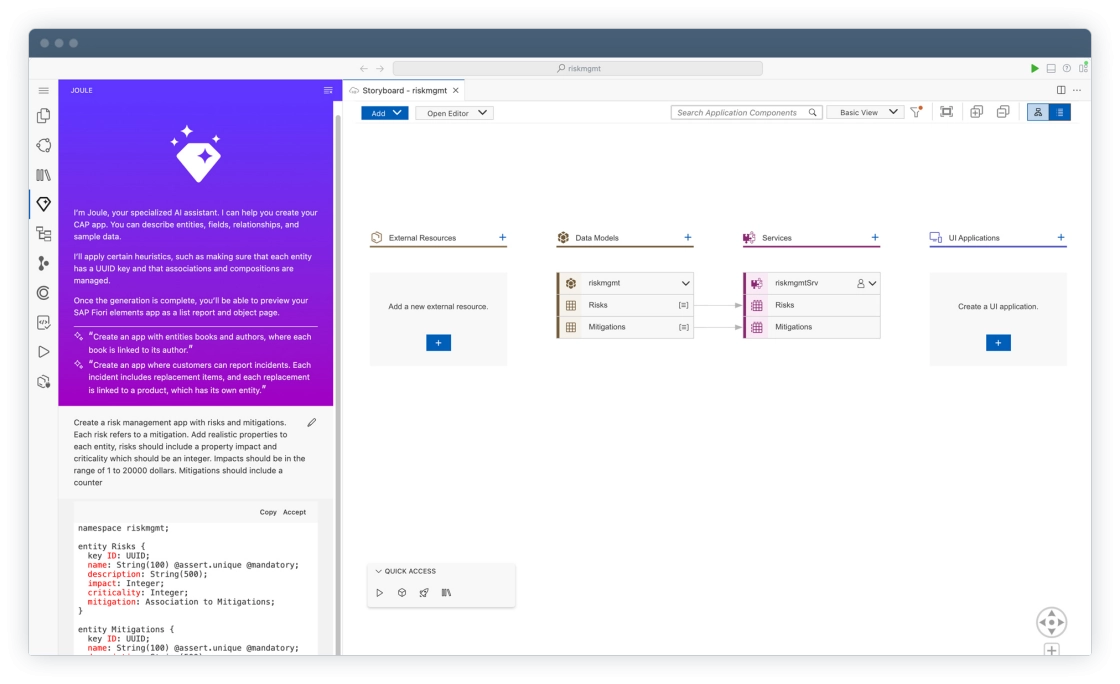Add an item with Data Models header plus
This screenshot has height=684, width=1120.
click(688, 238)
